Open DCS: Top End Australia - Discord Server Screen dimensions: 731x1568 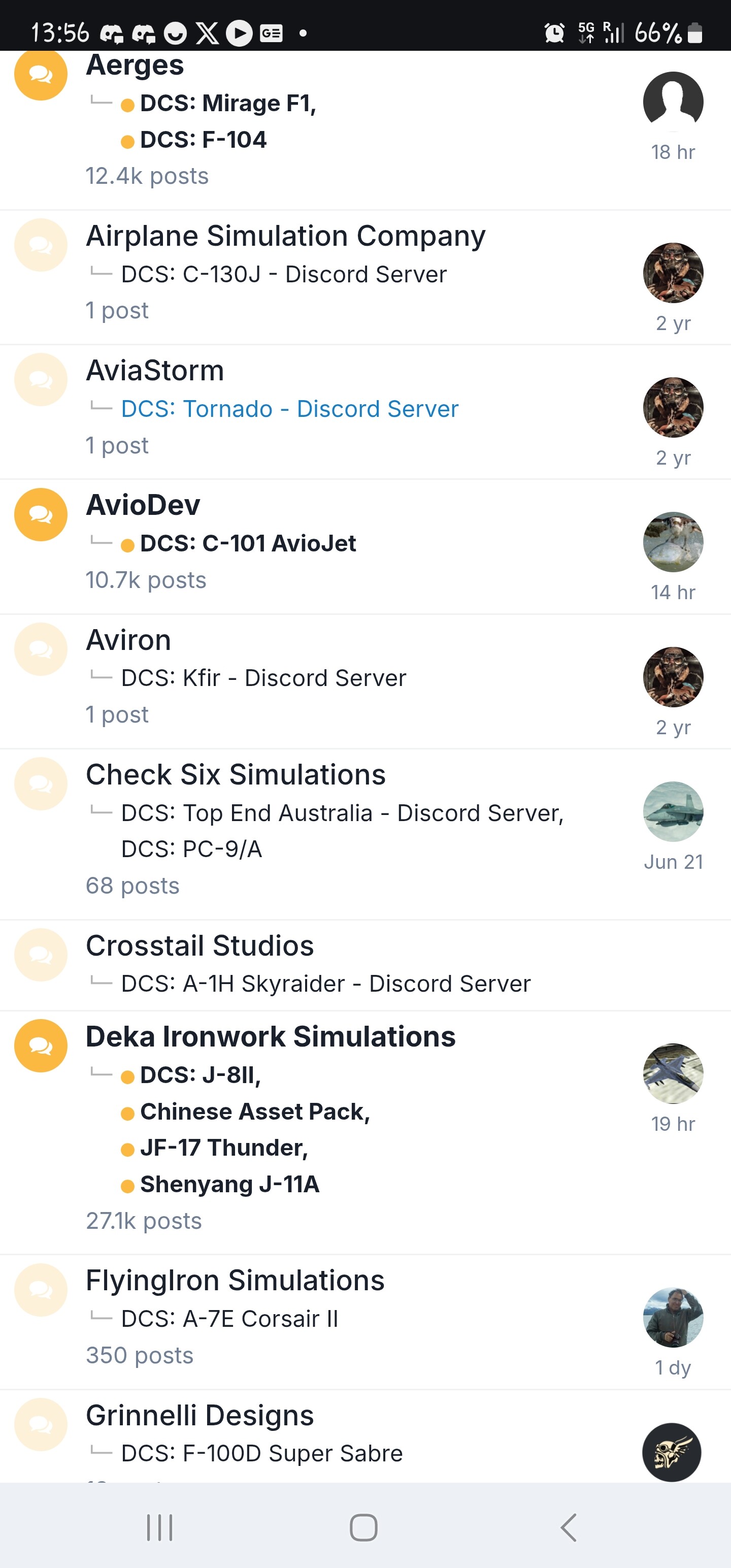(342, 813)
